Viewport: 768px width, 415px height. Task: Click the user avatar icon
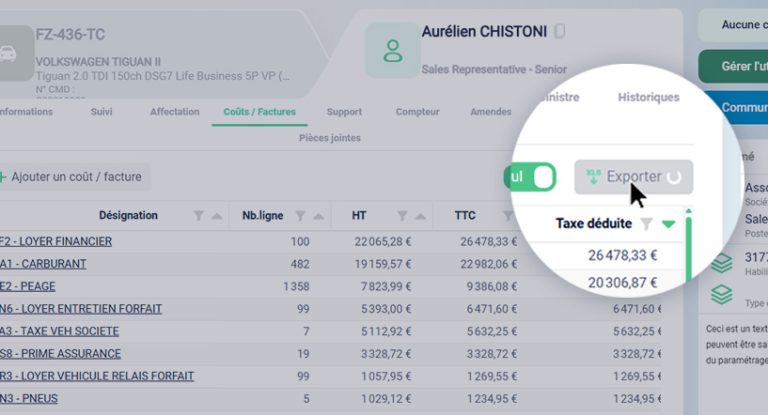[x=393, y=50]
